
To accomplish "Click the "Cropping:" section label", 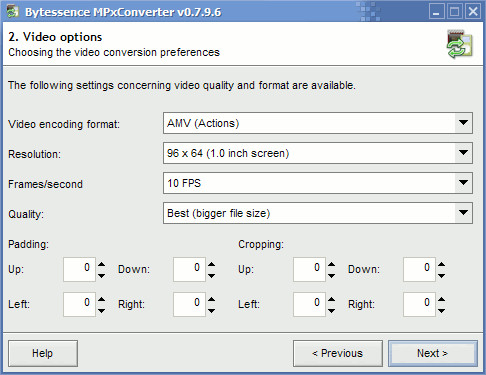I will (261, 244).
